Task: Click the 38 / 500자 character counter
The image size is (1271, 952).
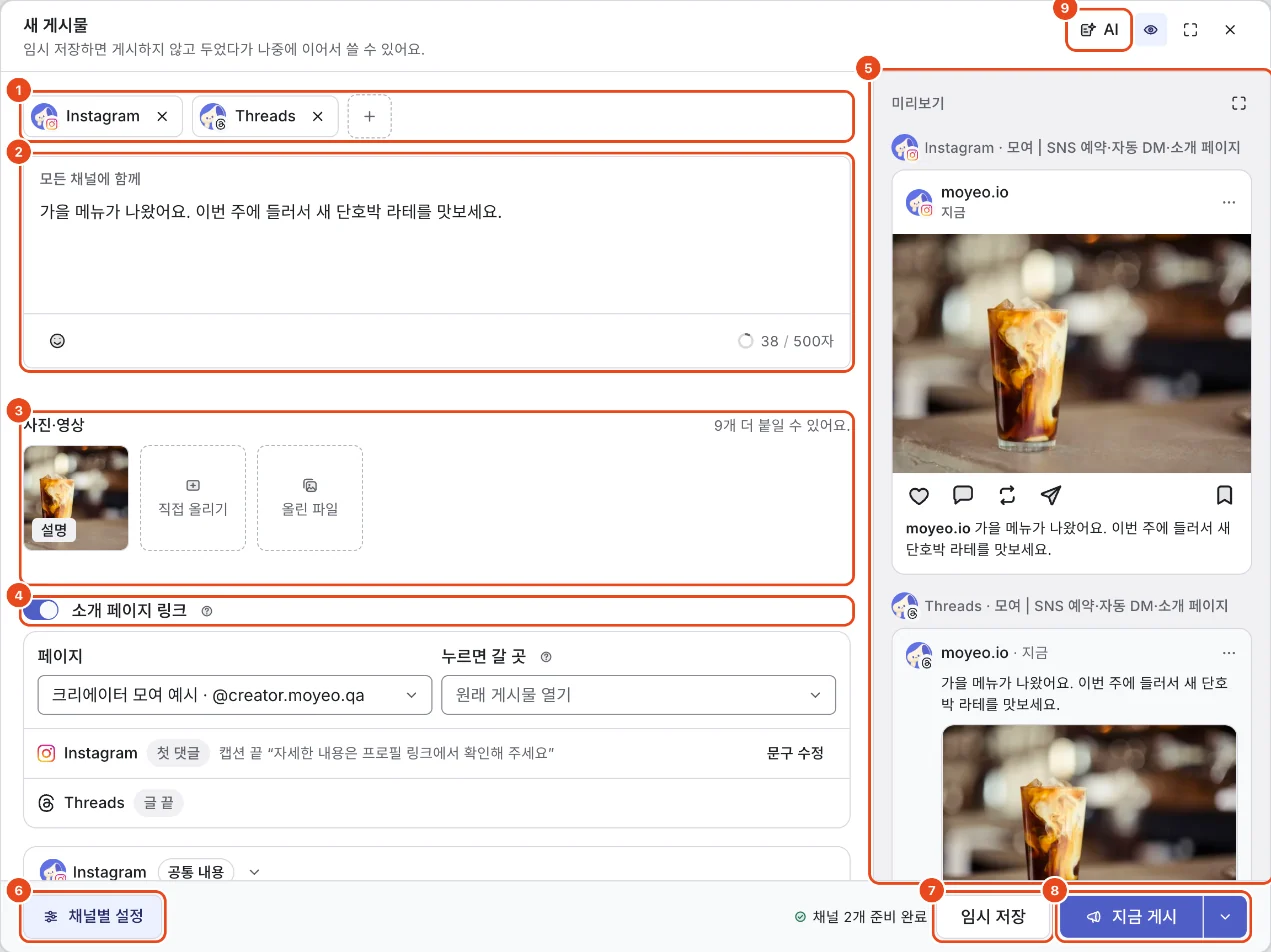Action: point(786,341)
